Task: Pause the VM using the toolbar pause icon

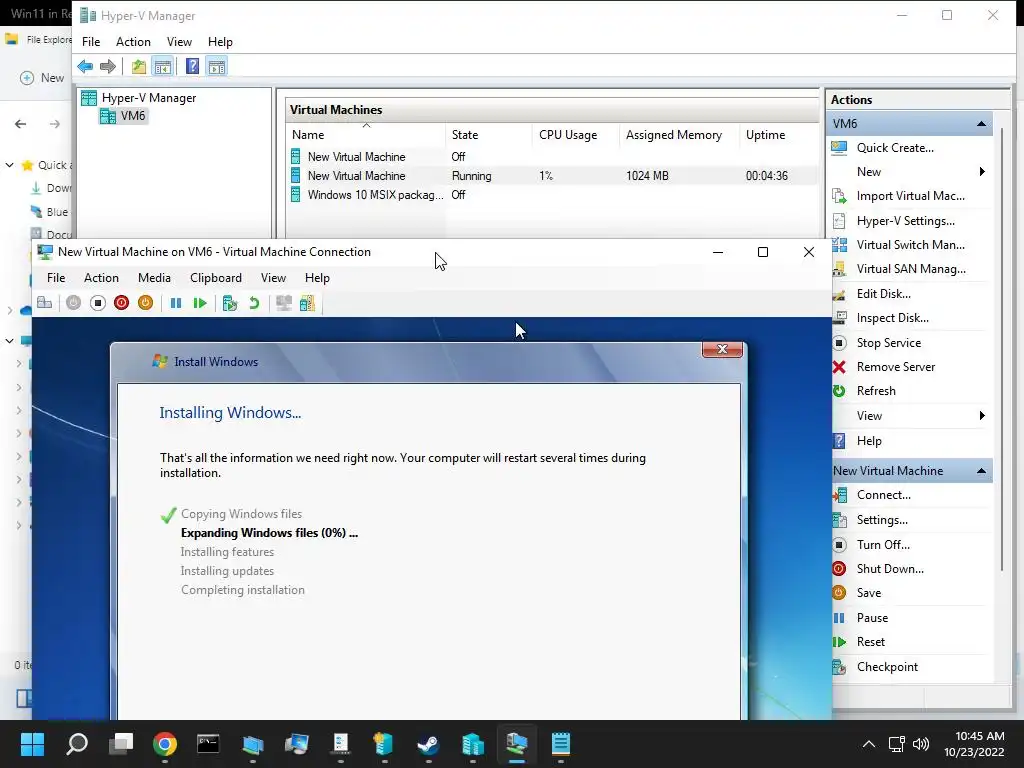Action: point(176,303)
